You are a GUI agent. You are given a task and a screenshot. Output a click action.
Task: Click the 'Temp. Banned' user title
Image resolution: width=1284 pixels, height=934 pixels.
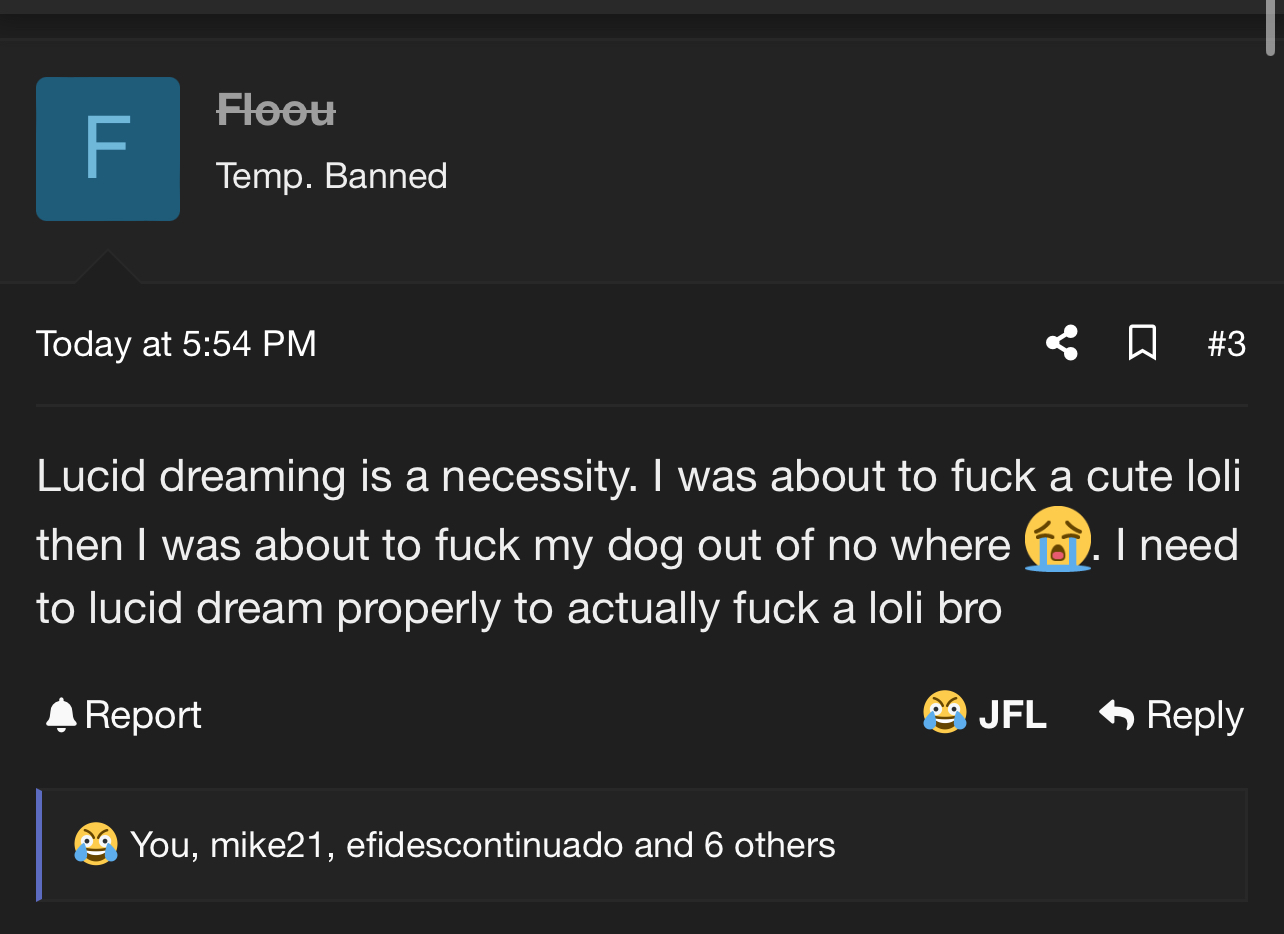pos(331,176)
